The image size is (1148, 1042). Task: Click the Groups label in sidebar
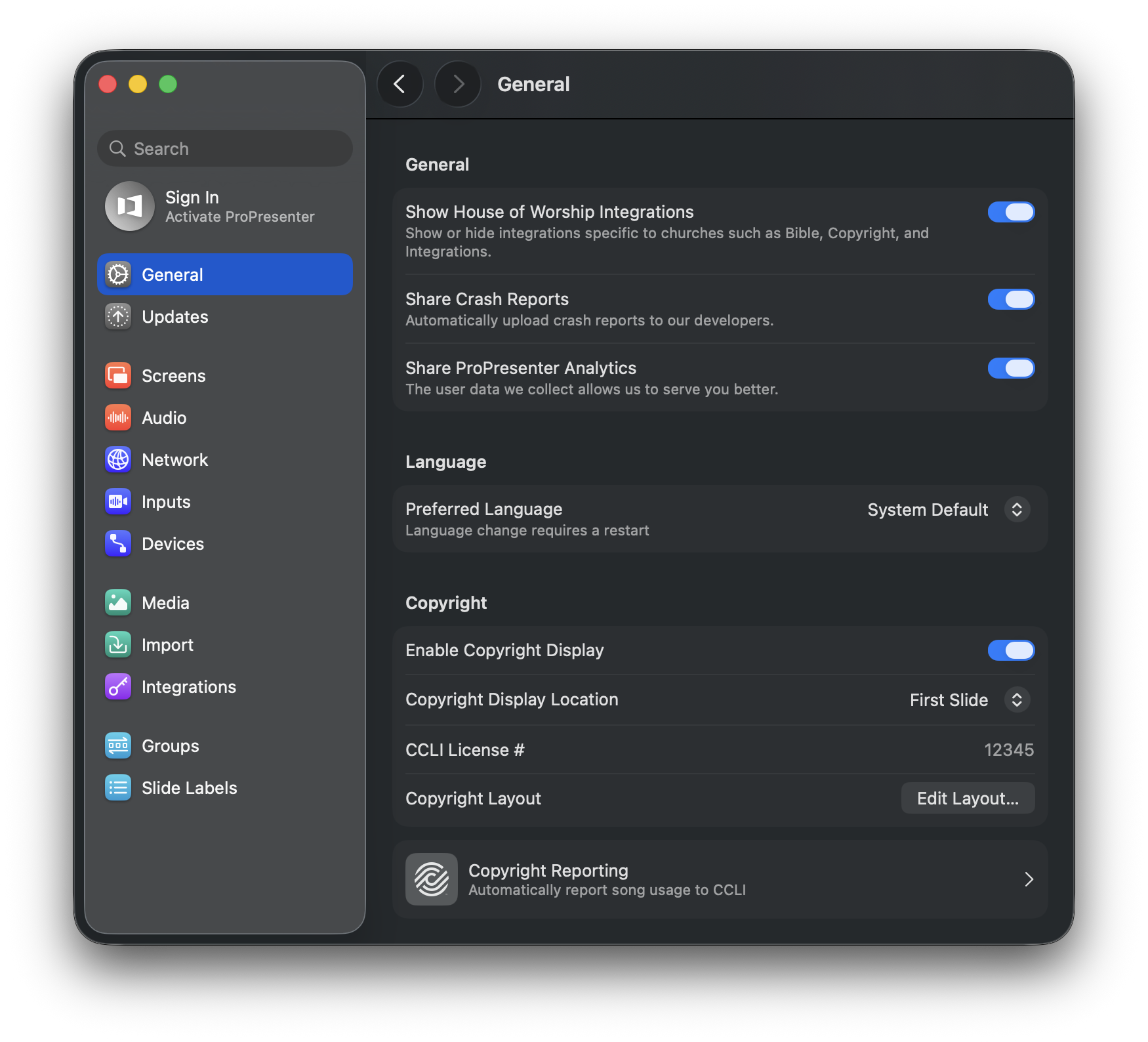(x=170, y=745)
